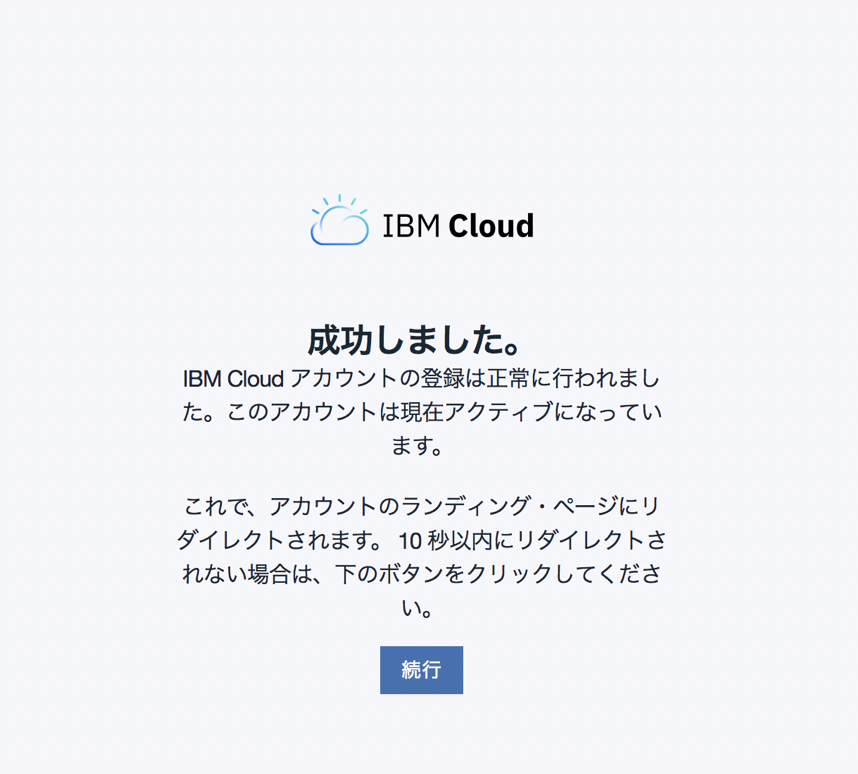The width and height of the screenshot is (858, 774).
Task: Click the bold 'Cloud' word in the logo
Action: (x=491, y=226)
